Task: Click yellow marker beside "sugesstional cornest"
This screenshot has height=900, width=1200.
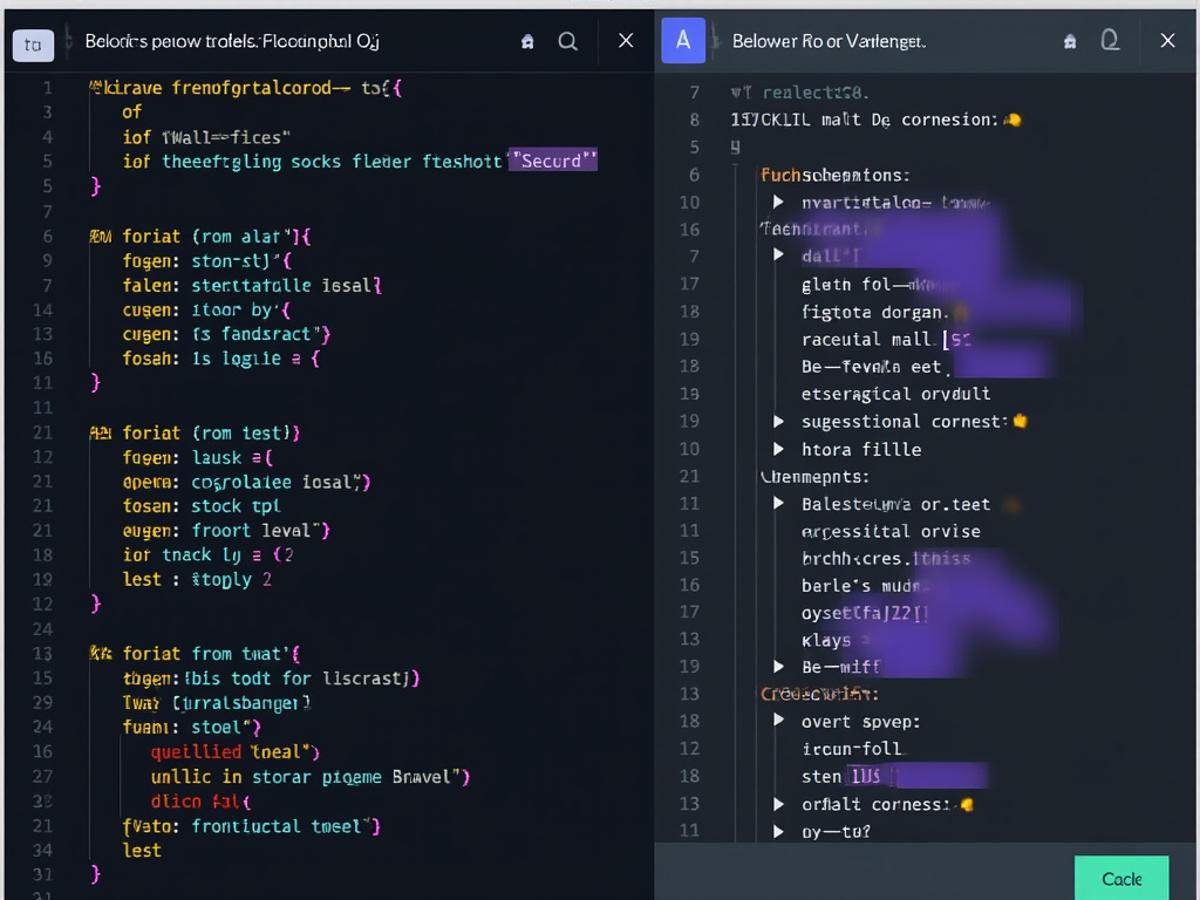Action: tap(1020, 421)
